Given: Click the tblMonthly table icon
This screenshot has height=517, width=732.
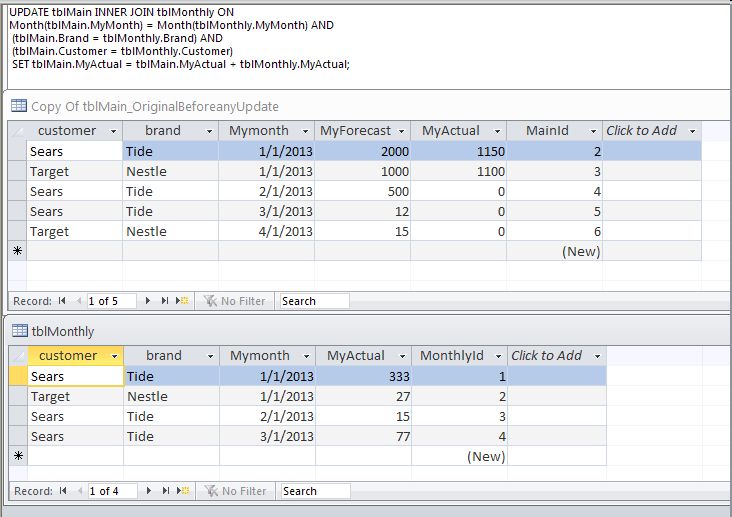Looking at the screenshot, I should pyautogui.click(x=20, y=331).
